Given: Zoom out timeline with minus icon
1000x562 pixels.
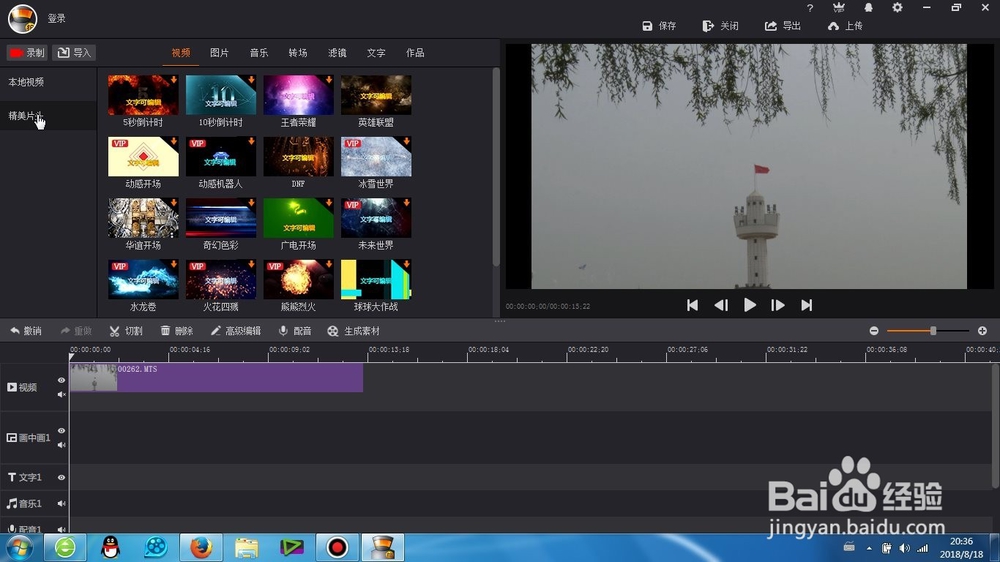Looking at the screenshot, I should point(874,330).
